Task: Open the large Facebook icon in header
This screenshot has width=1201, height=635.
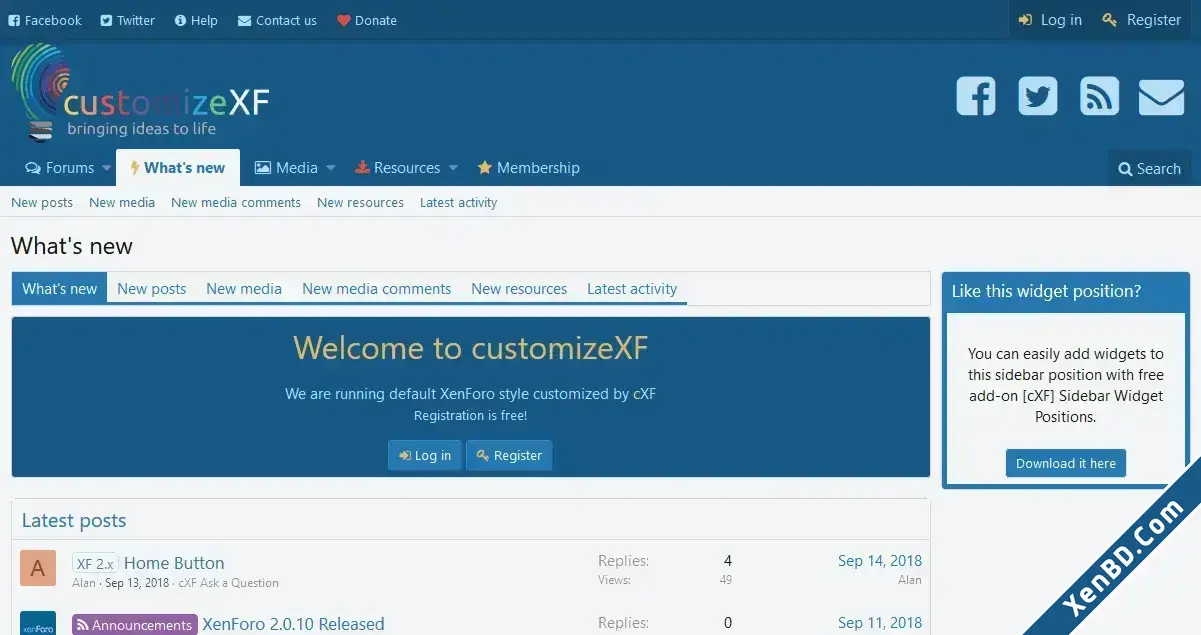Action: [x=976, y=96]
